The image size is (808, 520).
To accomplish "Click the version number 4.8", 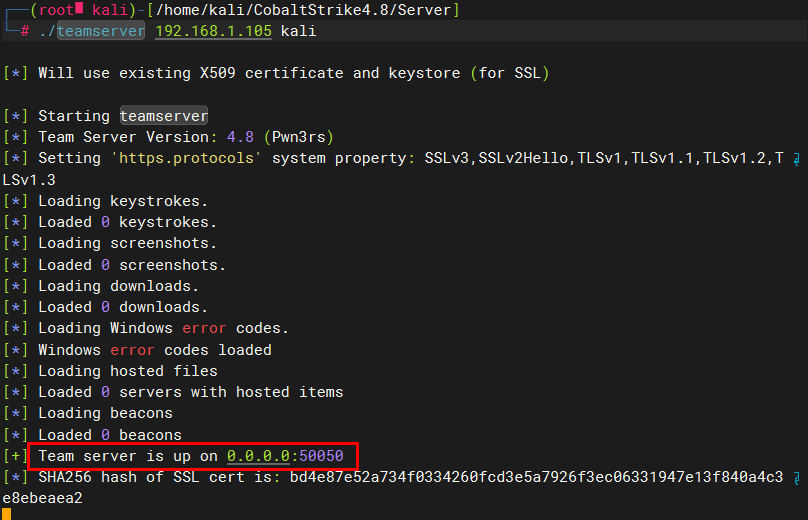I will pyautogui.click(x=240, y=137).
